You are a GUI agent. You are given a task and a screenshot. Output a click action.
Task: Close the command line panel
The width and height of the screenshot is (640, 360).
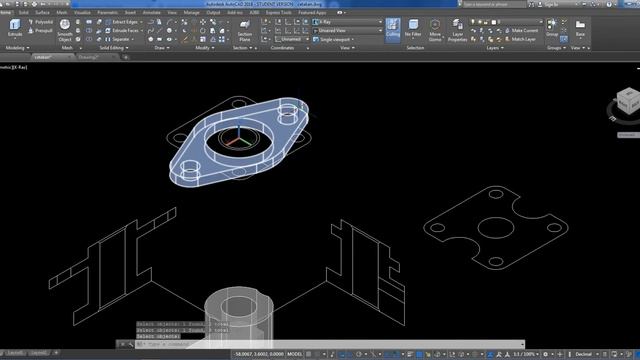(x=122, y=344)
